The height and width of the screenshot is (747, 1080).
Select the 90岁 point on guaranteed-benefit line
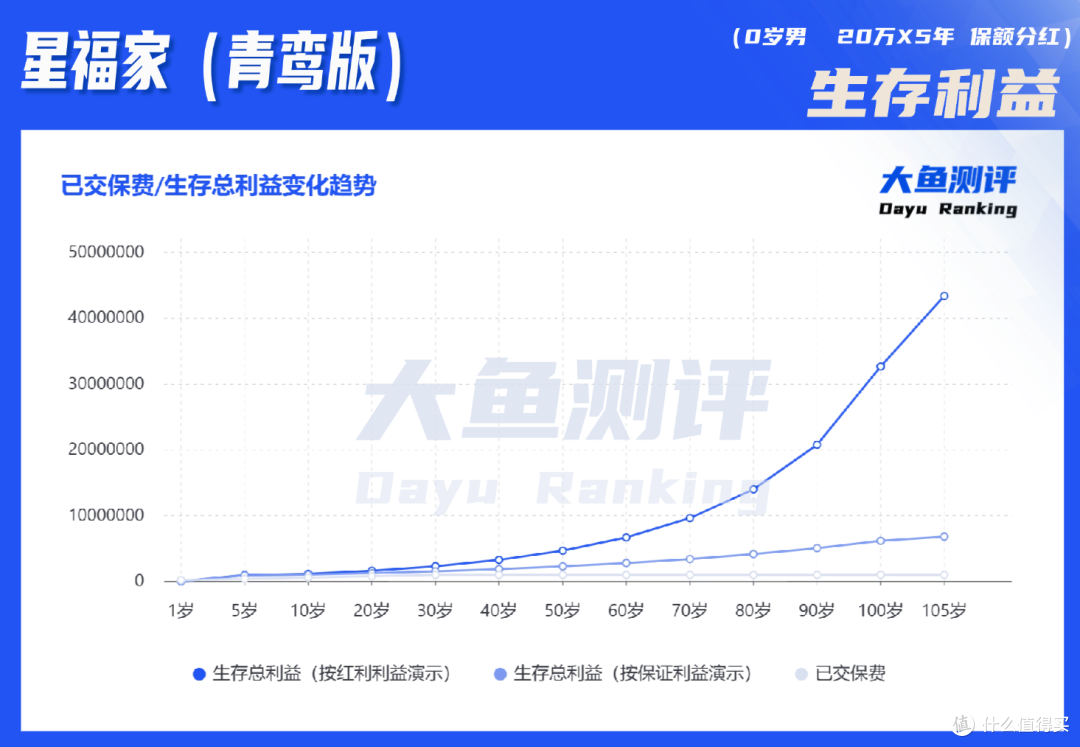pyautogui.click(x=817, y=548)
